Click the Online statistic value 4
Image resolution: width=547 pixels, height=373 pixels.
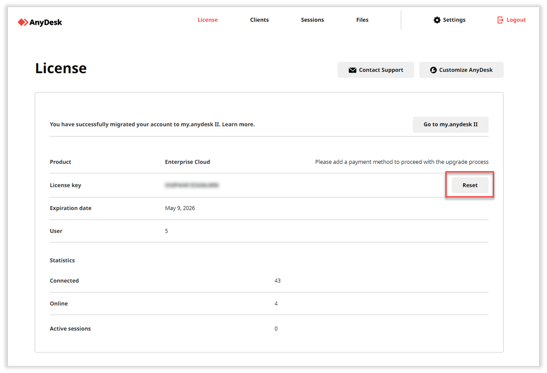[x=276, y=304]
